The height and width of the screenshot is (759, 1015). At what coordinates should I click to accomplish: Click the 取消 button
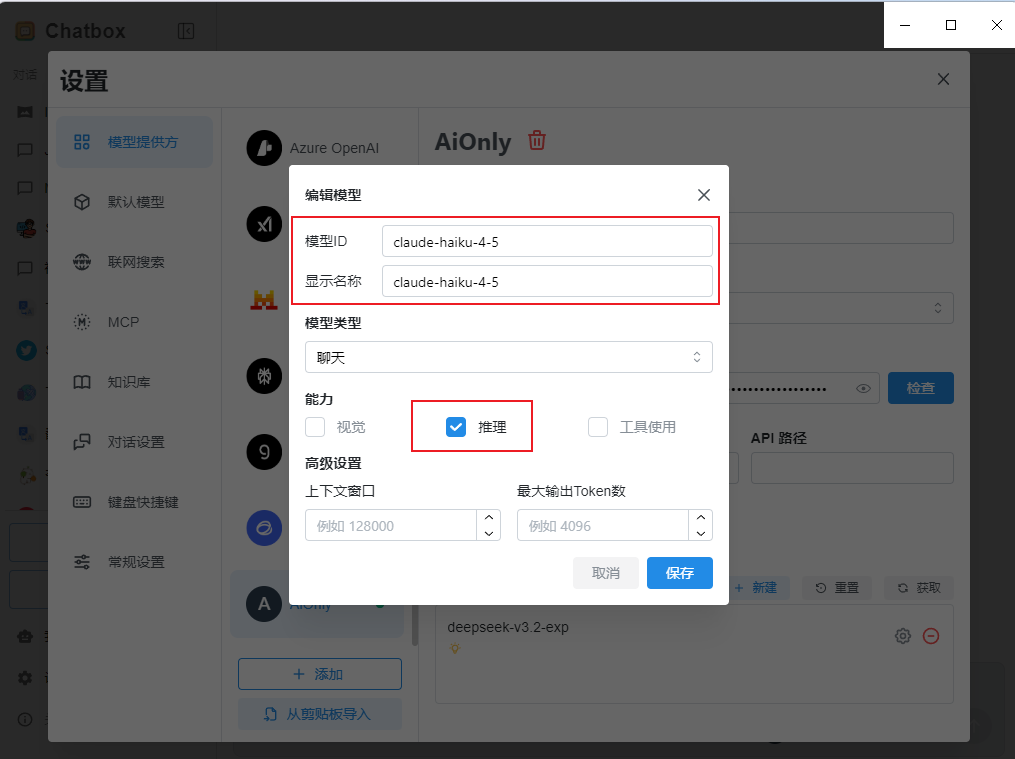[x=606, y=573]
